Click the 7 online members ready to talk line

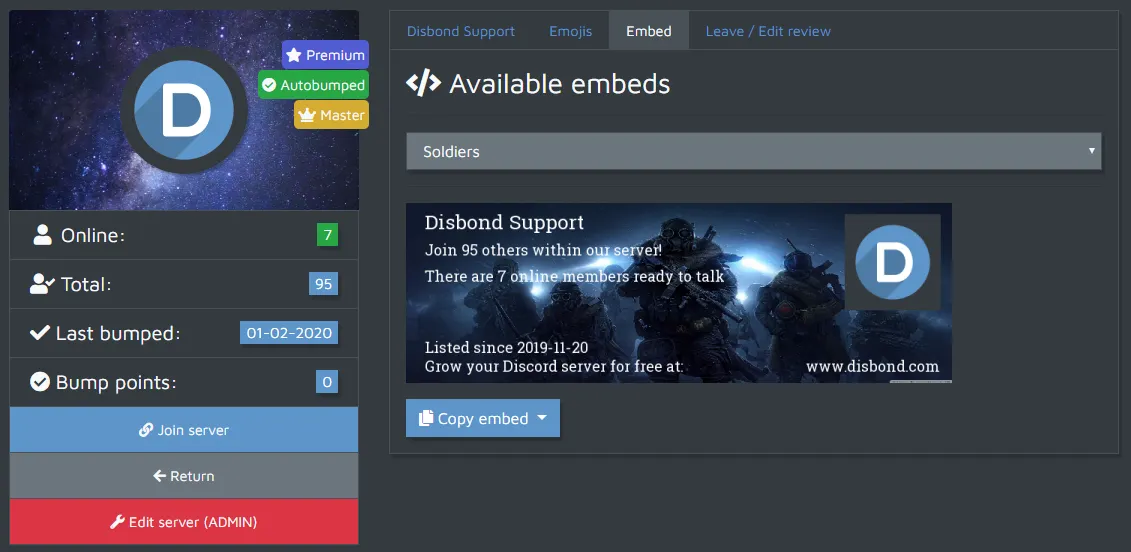574,276
